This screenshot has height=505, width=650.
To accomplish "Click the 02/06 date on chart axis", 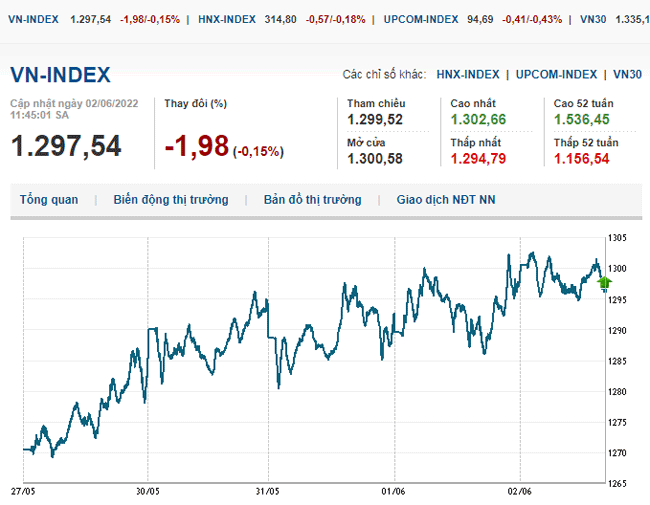I will click(519, 492).
